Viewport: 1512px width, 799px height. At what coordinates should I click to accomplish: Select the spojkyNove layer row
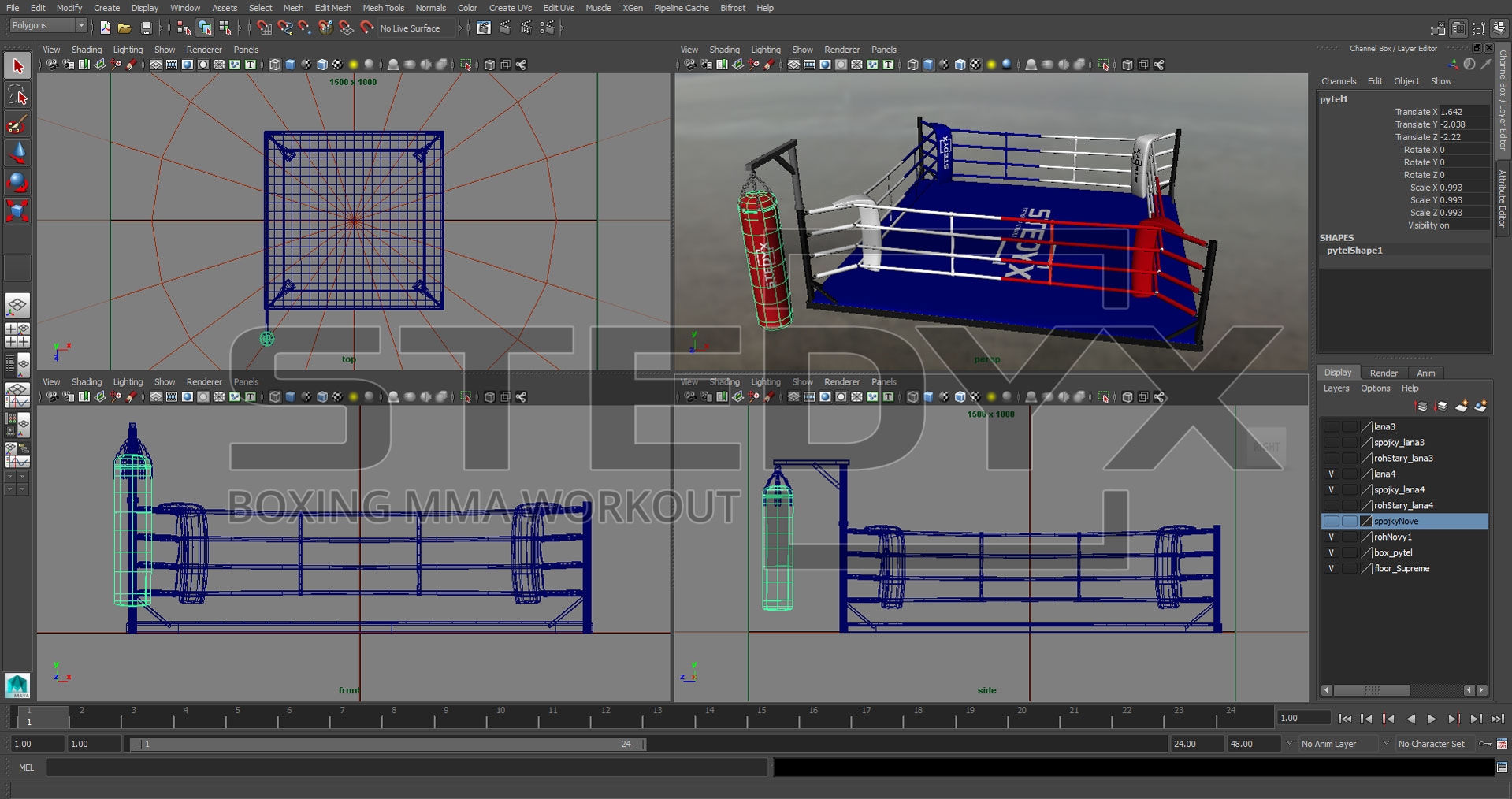tap(1405, 521)
